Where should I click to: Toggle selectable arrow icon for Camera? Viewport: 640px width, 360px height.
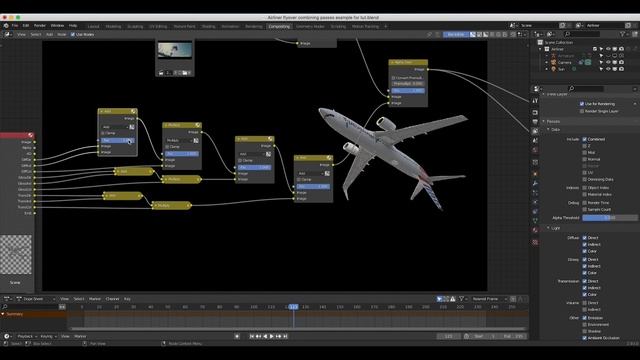click(601, 62)
